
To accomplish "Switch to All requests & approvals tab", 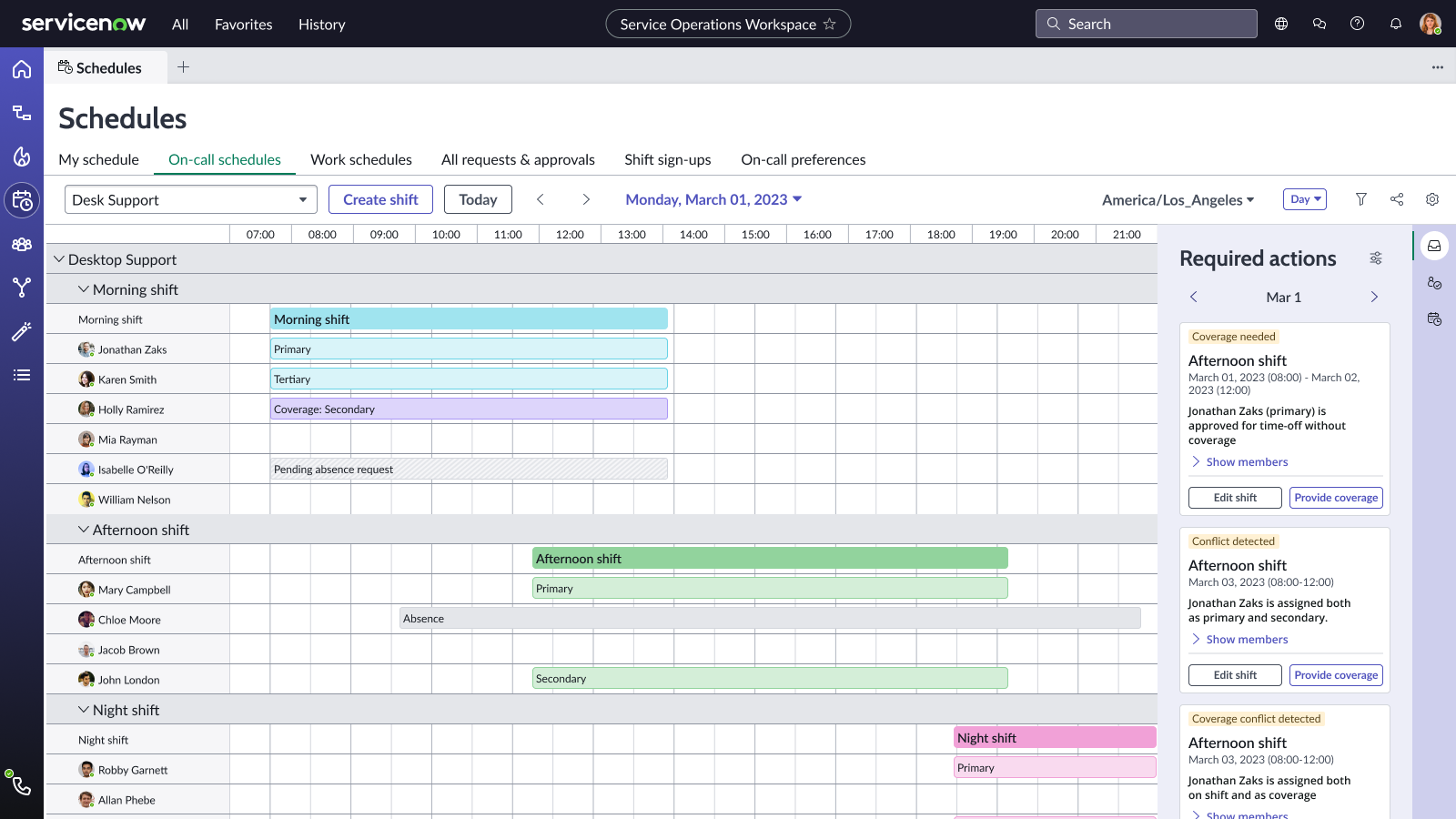I will pos(518,159).
